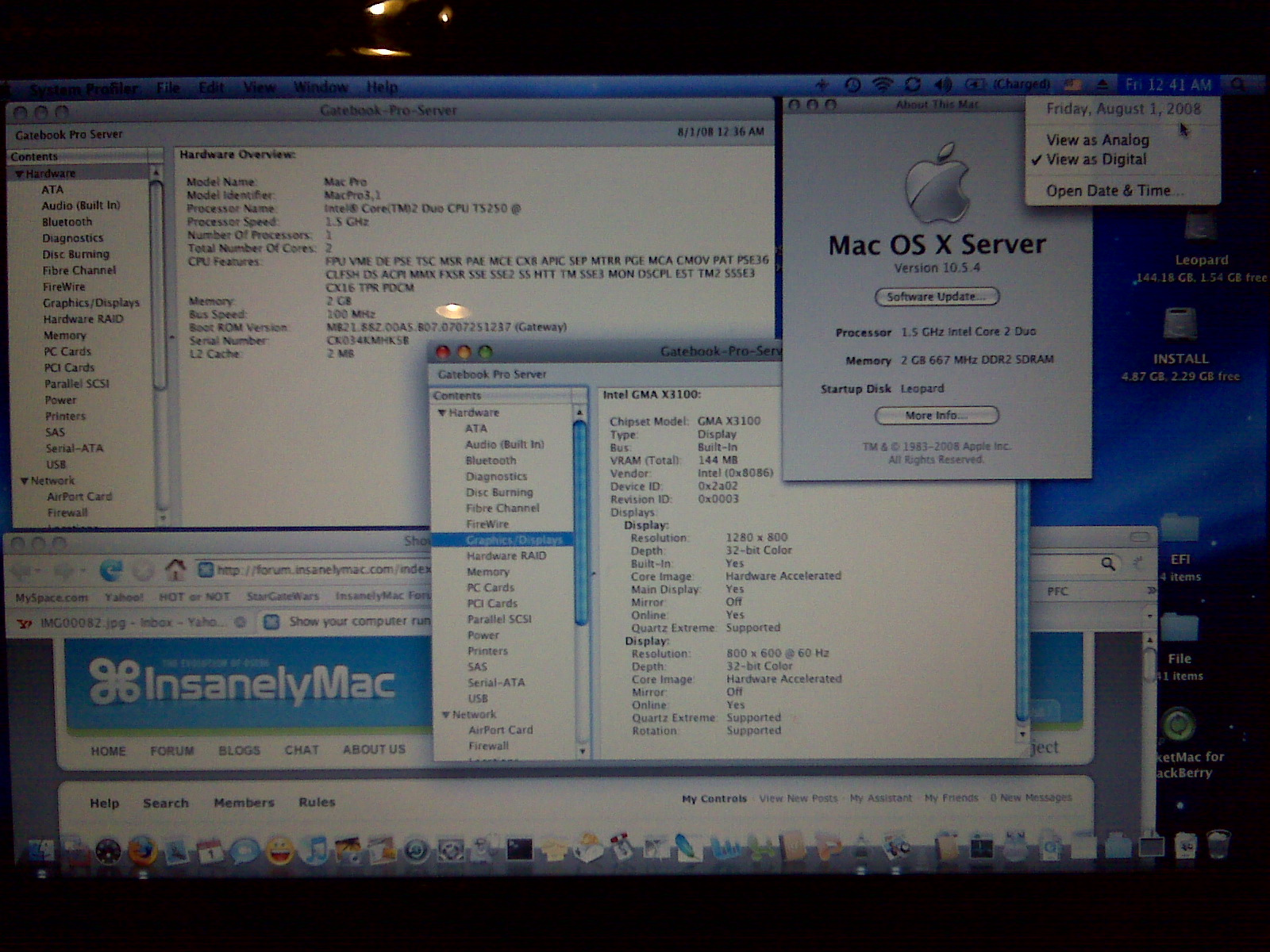Open the Window menu
The height and width of the screenshot is (952, 1270).
pos(321,87)
